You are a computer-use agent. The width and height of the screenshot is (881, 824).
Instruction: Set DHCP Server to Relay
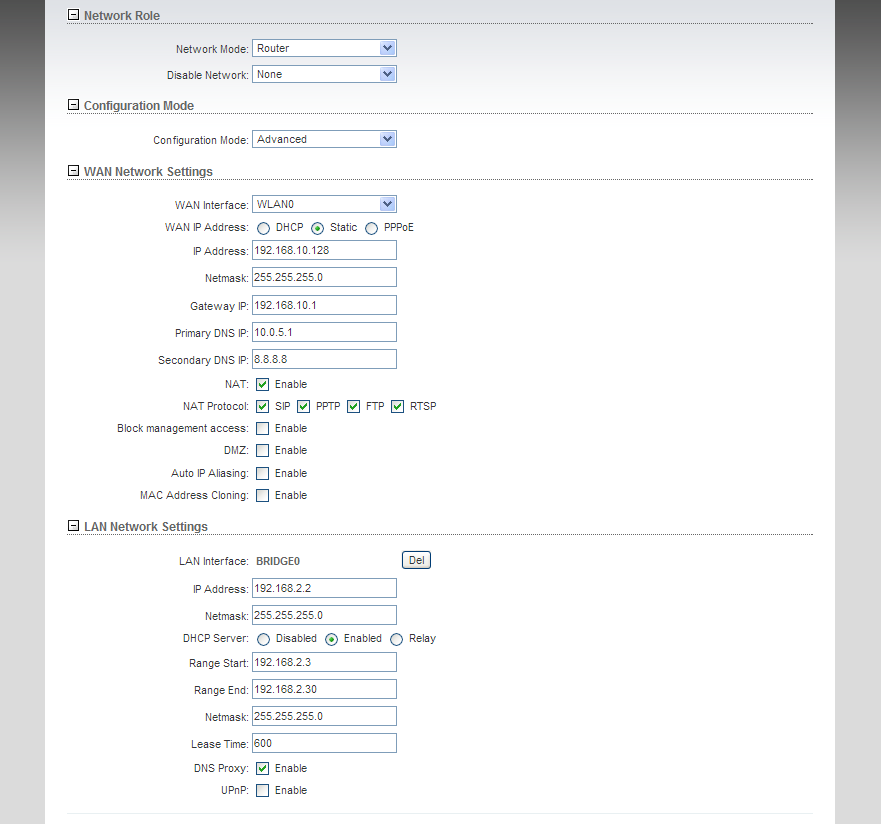coord(397,639)
